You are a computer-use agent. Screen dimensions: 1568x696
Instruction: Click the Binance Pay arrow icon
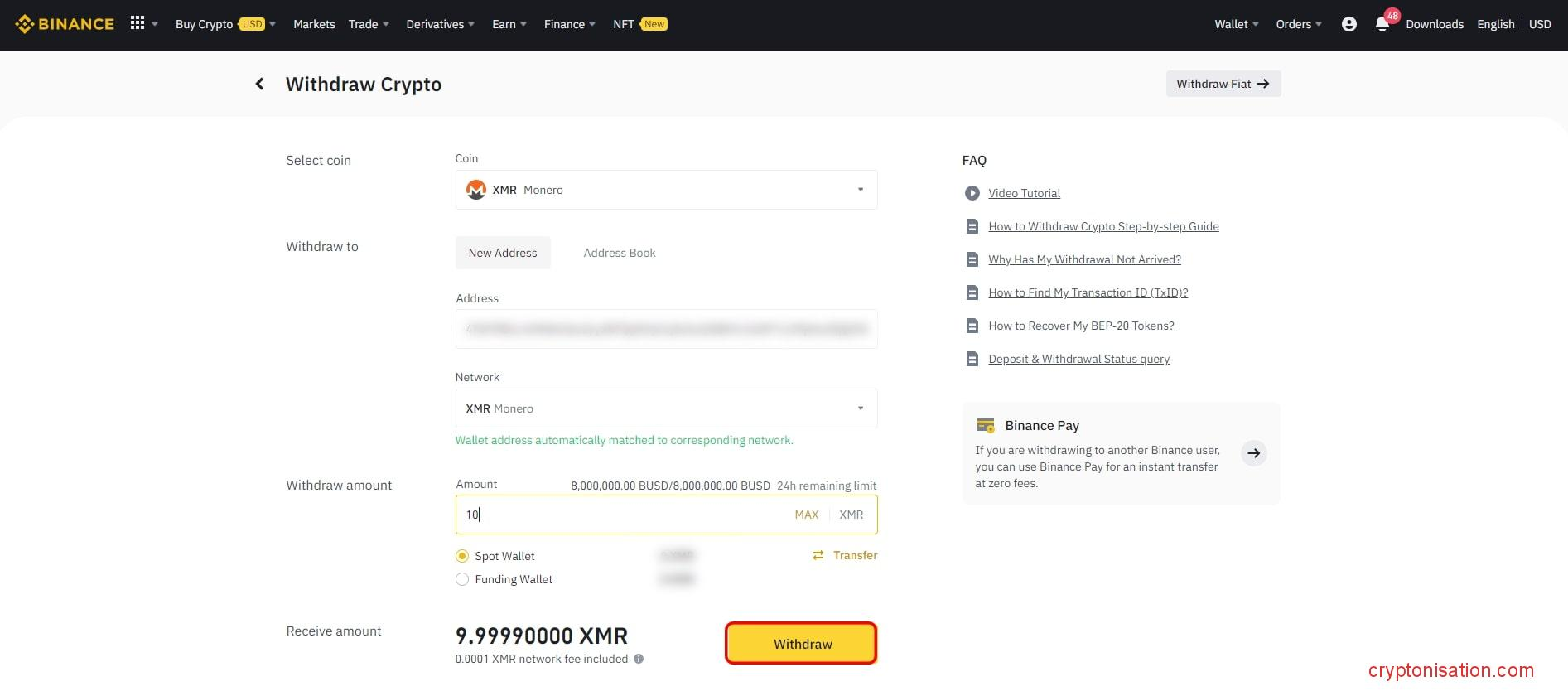tap(1253, 453)
